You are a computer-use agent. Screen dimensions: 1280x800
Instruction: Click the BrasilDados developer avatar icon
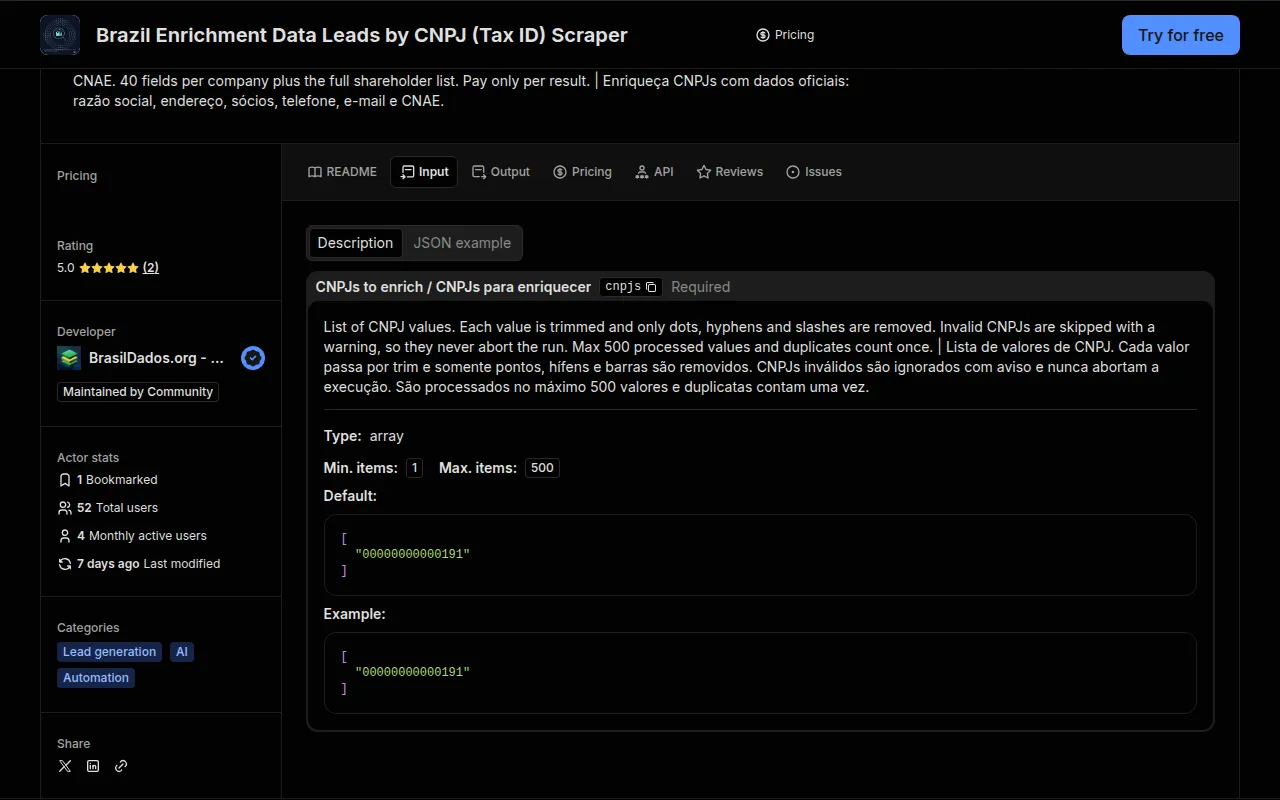(x=69, y=358)
